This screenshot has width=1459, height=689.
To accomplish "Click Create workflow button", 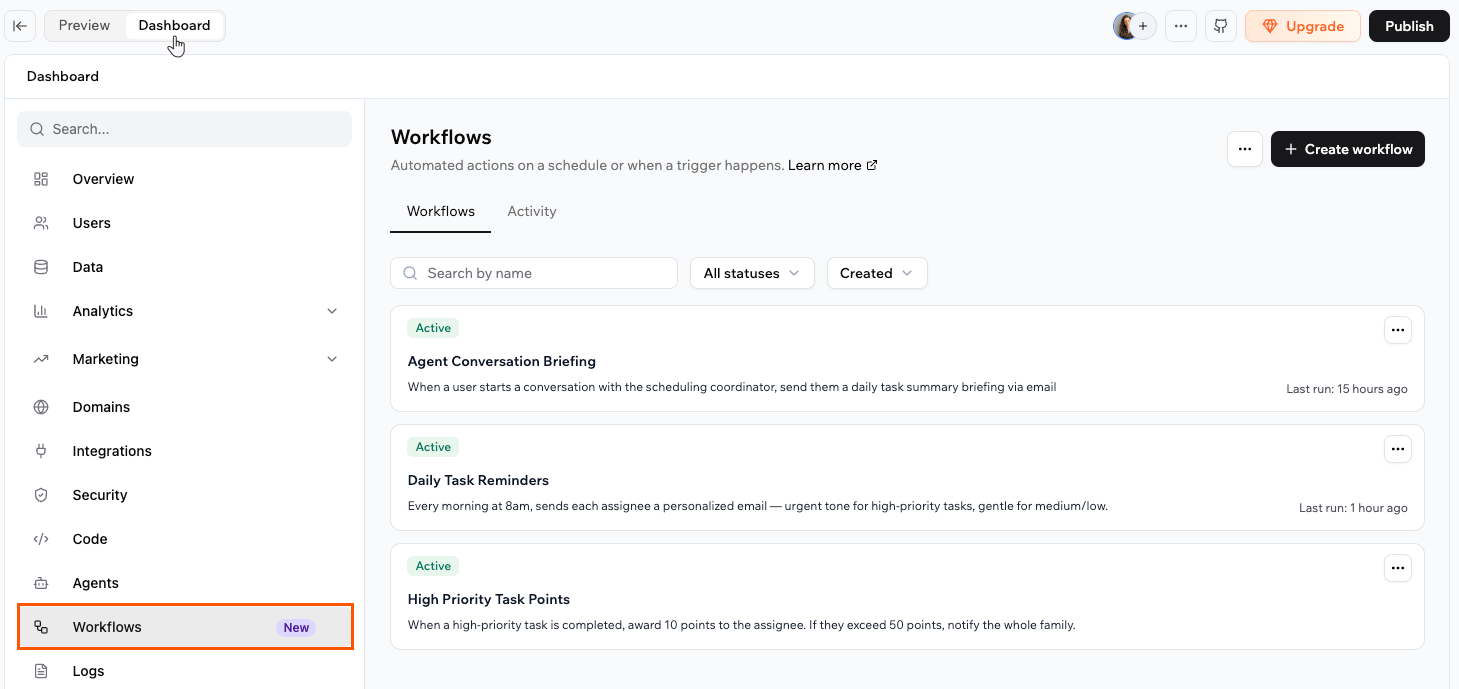I will pyautogui.click(x=1347, y=149).
